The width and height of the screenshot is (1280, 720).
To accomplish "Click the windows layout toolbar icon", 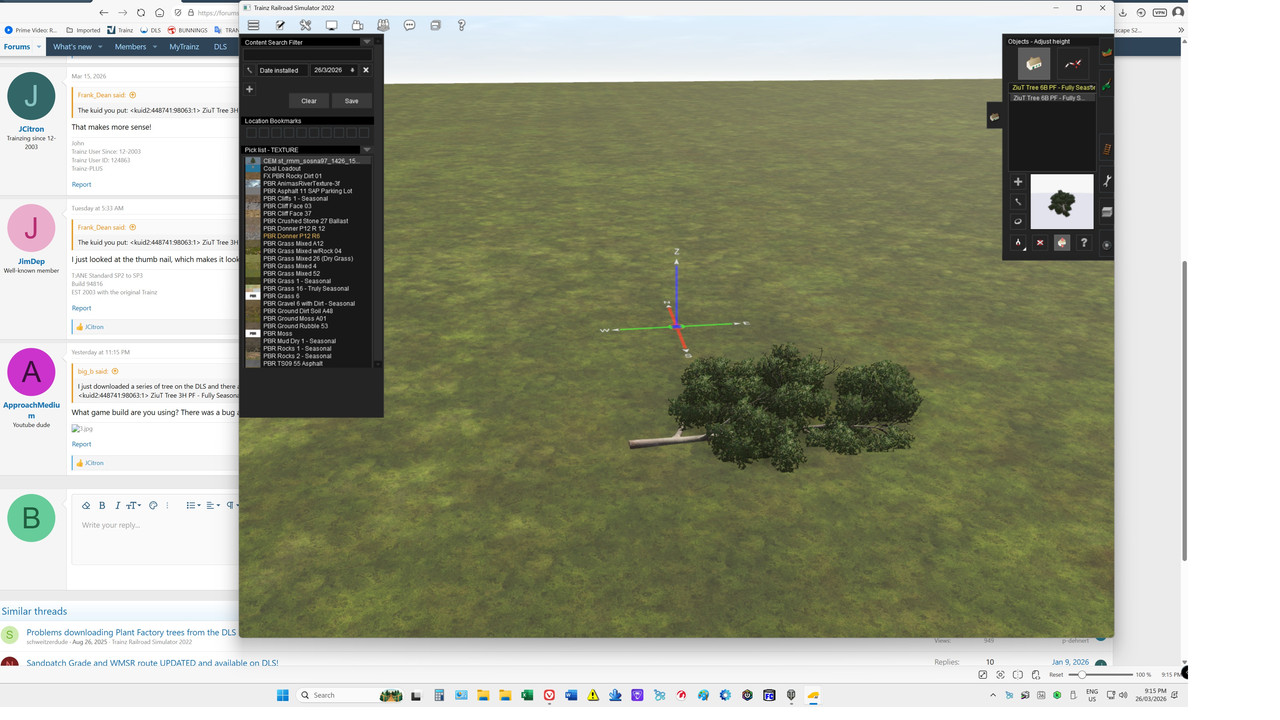I will tap(435, 25).
